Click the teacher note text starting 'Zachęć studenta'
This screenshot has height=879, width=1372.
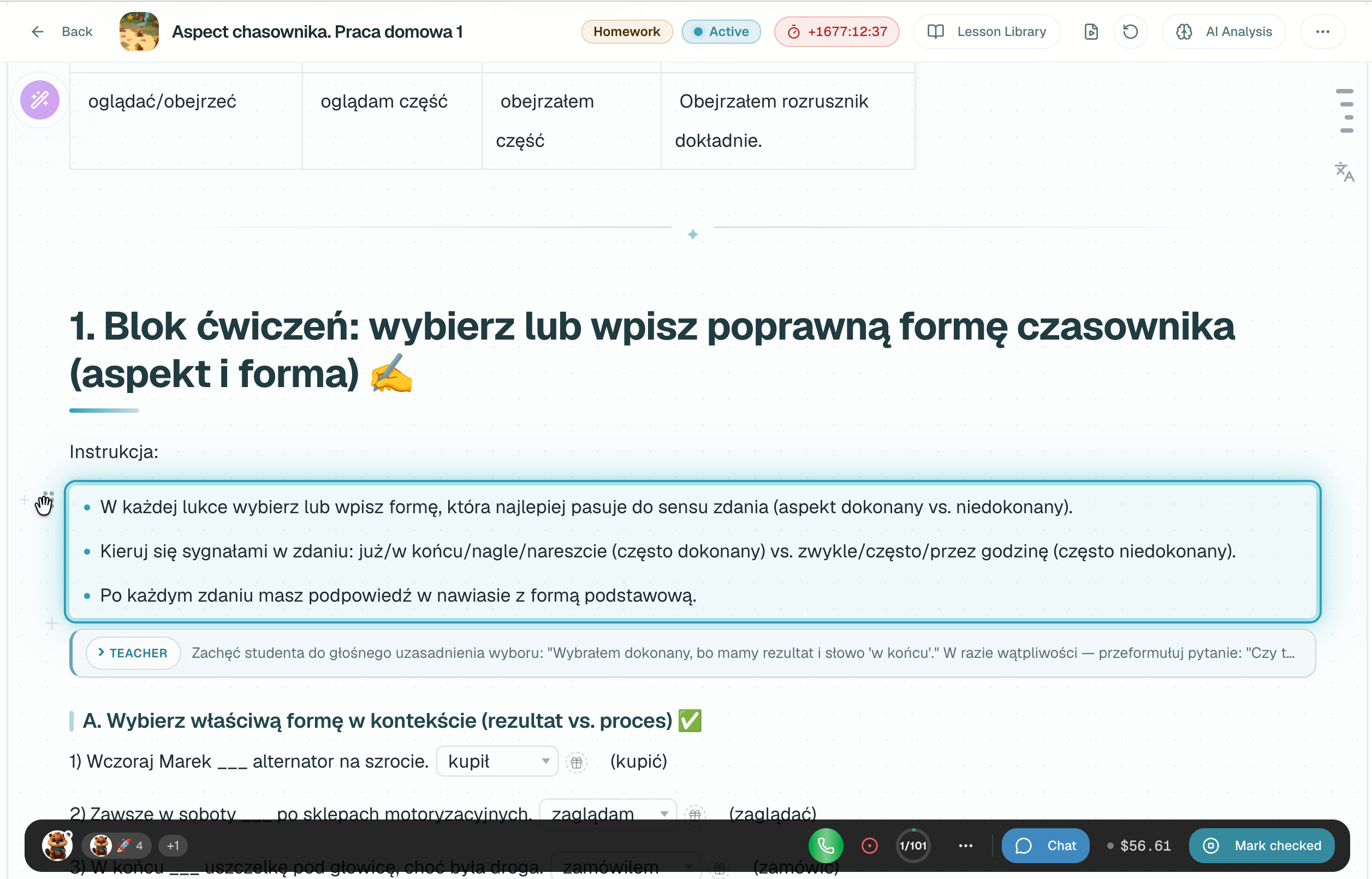[x=743, y=653]
